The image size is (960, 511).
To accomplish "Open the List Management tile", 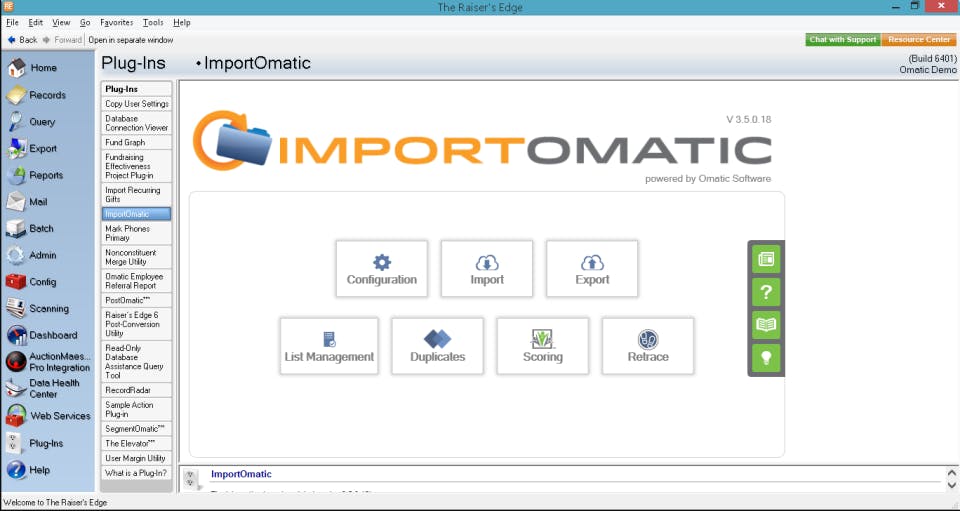I will pos(329,346).
